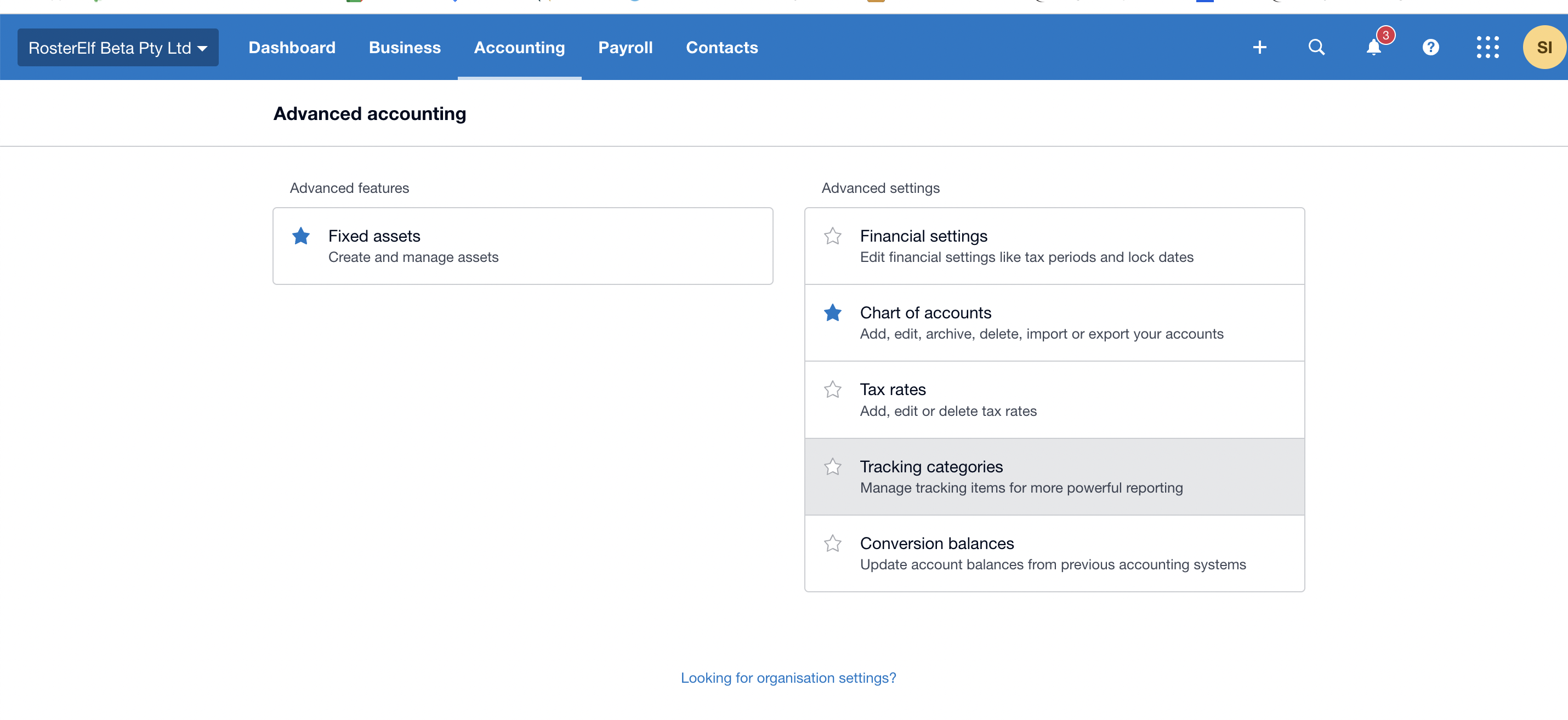Image resolution: width=1568 pixels, height=720 pixels.
Task: Click 'Manage tracking items for more powerful reporting'
Action: [x=1021, y=488]
